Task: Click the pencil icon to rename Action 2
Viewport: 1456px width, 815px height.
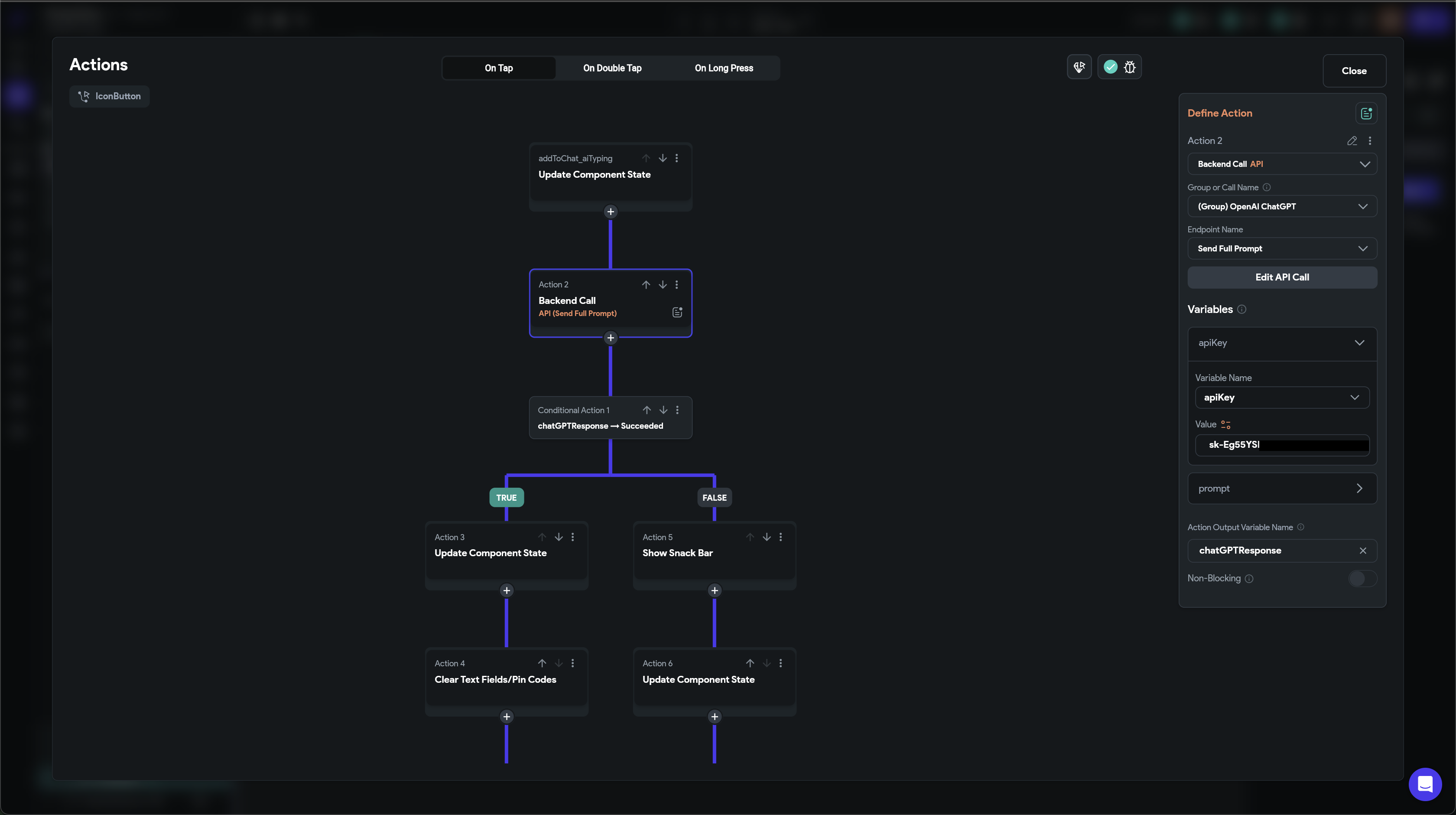Action: click(1352, 141)
